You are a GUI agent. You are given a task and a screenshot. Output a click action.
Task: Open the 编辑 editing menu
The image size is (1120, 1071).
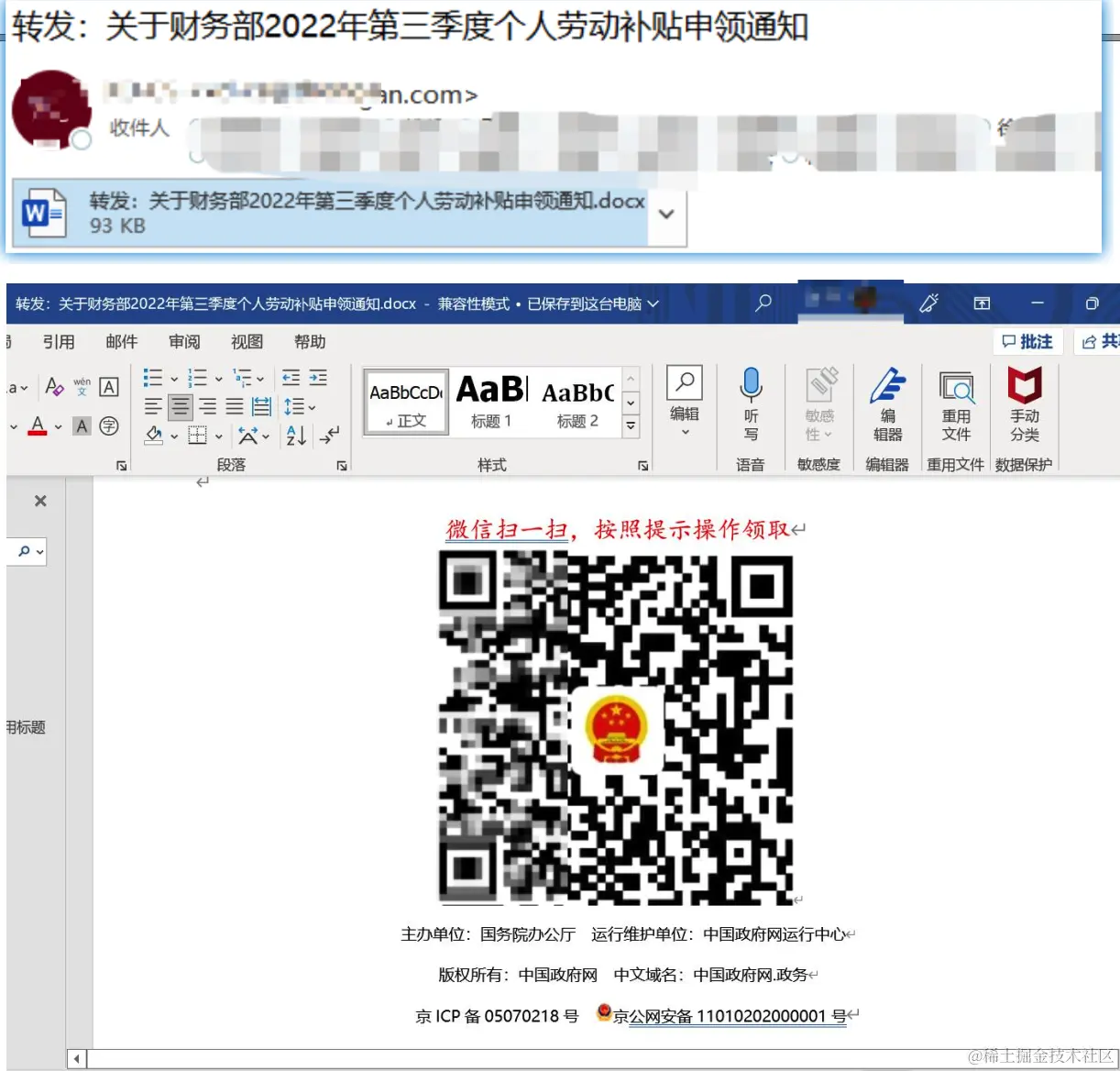[x=685, y=402]
